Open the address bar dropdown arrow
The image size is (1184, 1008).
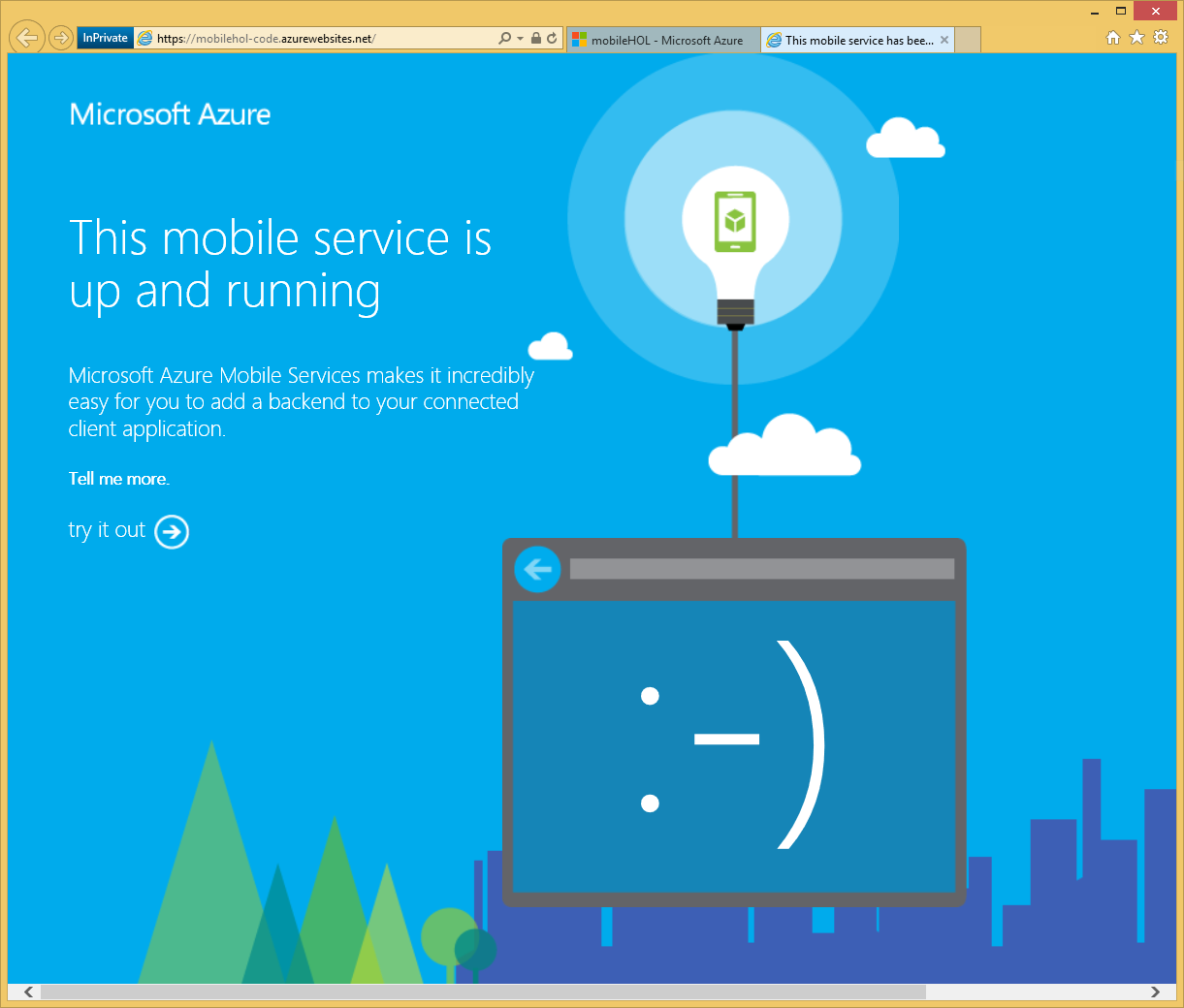520,39
